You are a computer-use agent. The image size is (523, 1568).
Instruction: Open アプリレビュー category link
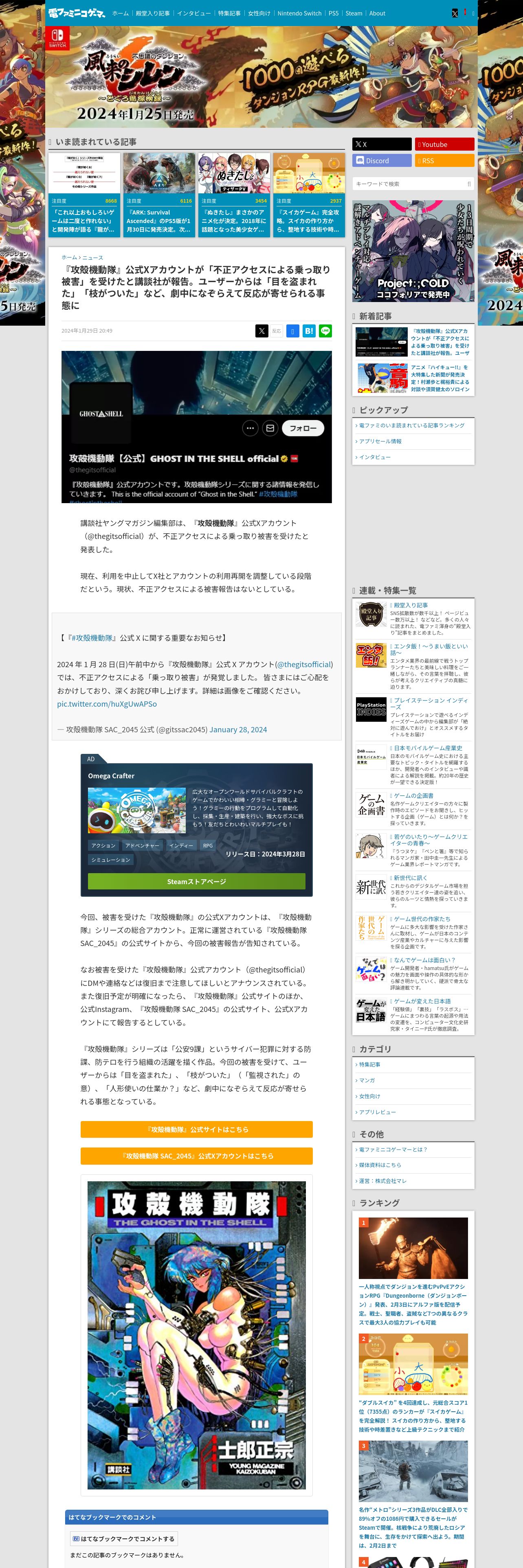click(x=377, y=1112)
